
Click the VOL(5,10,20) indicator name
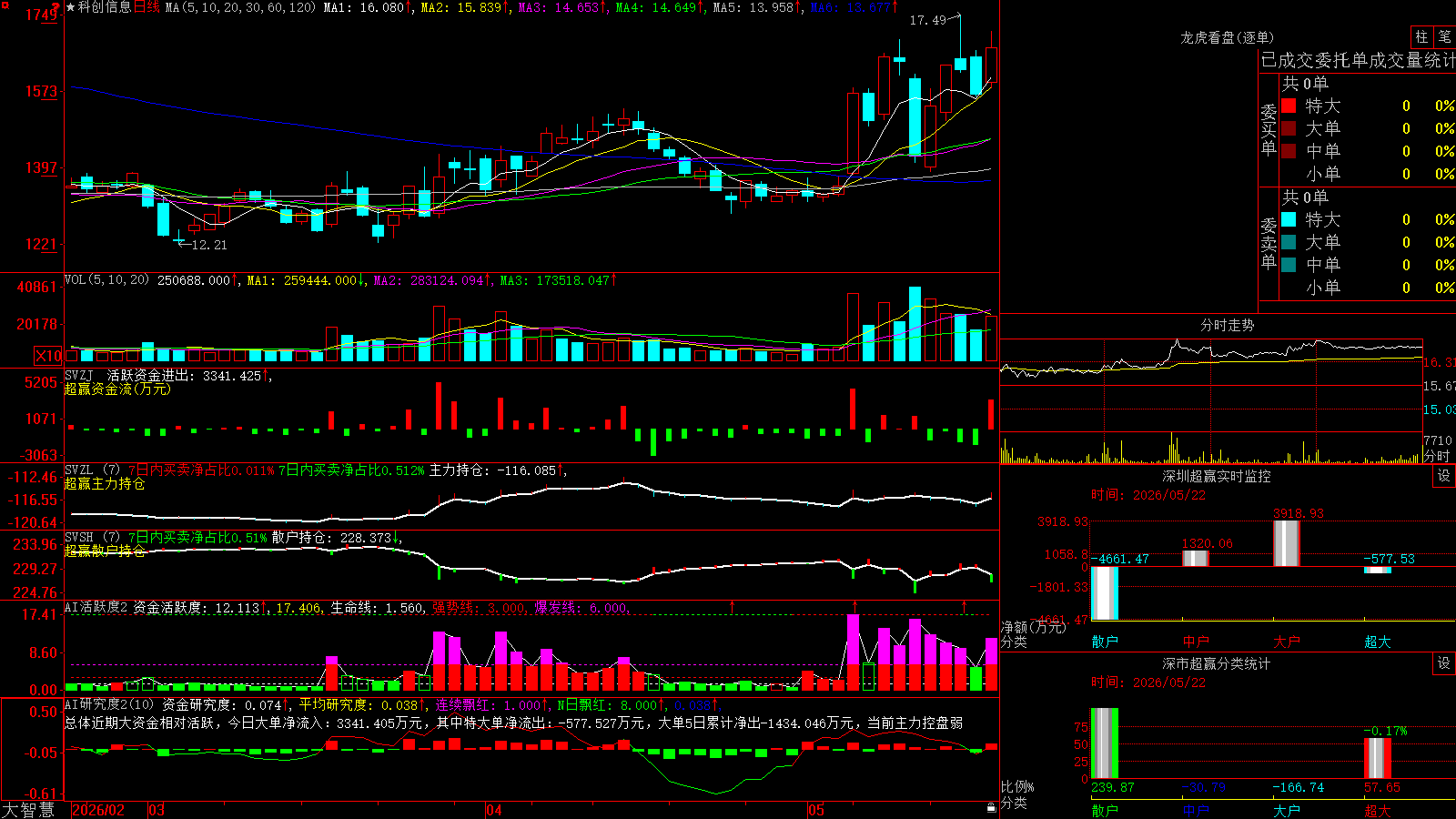[106, 280]
